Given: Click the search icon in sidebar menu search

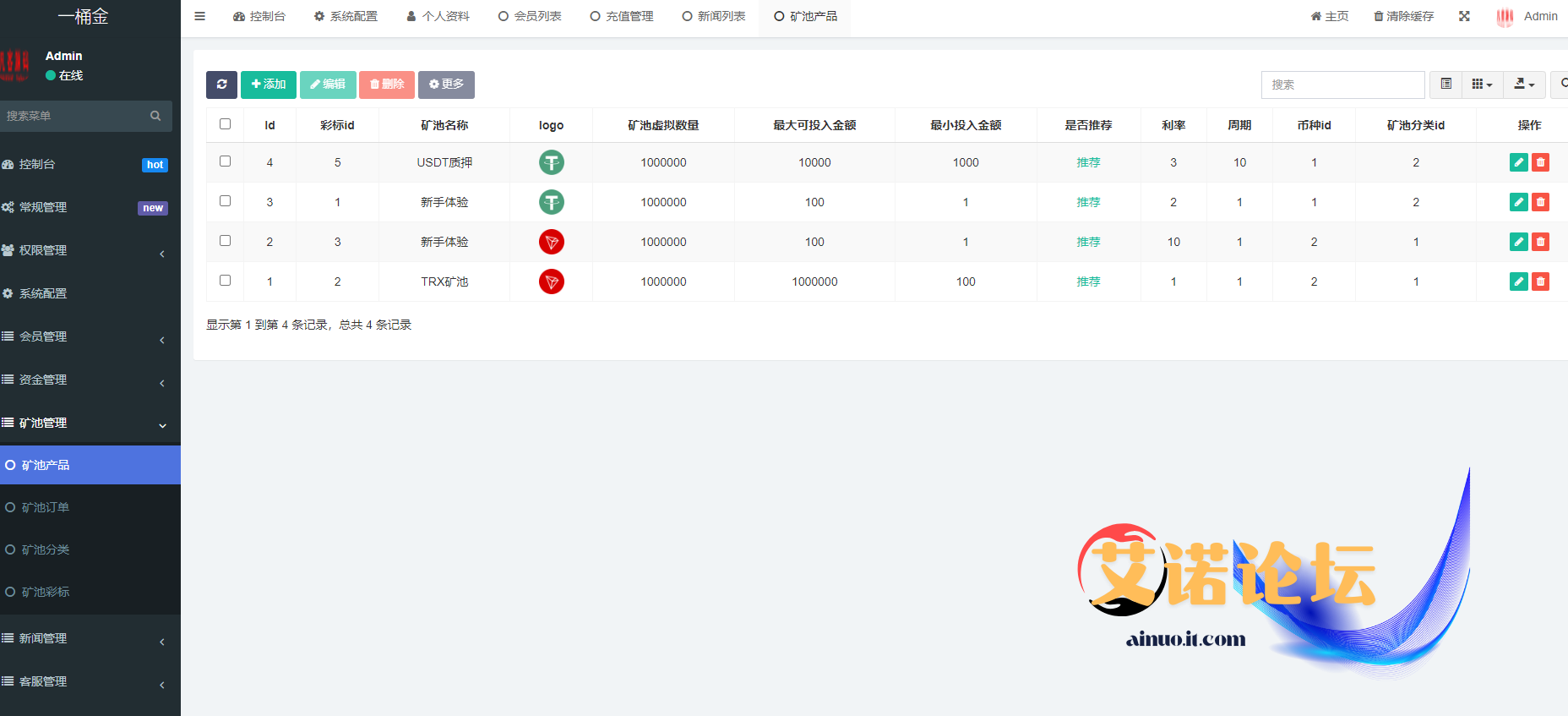Looking at the screenshot, I should click(155, 116).
